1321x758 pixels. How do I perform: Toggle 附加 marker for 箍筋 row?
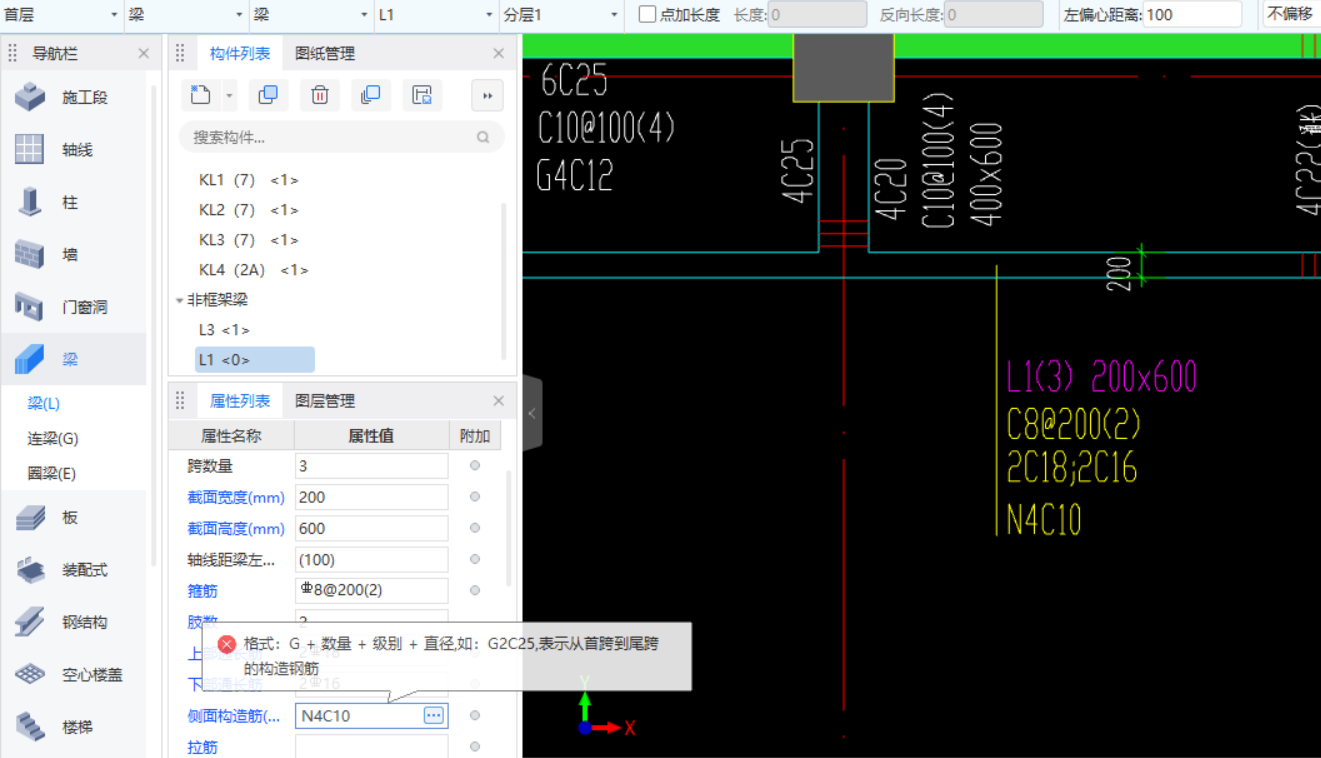coord(475,590)
